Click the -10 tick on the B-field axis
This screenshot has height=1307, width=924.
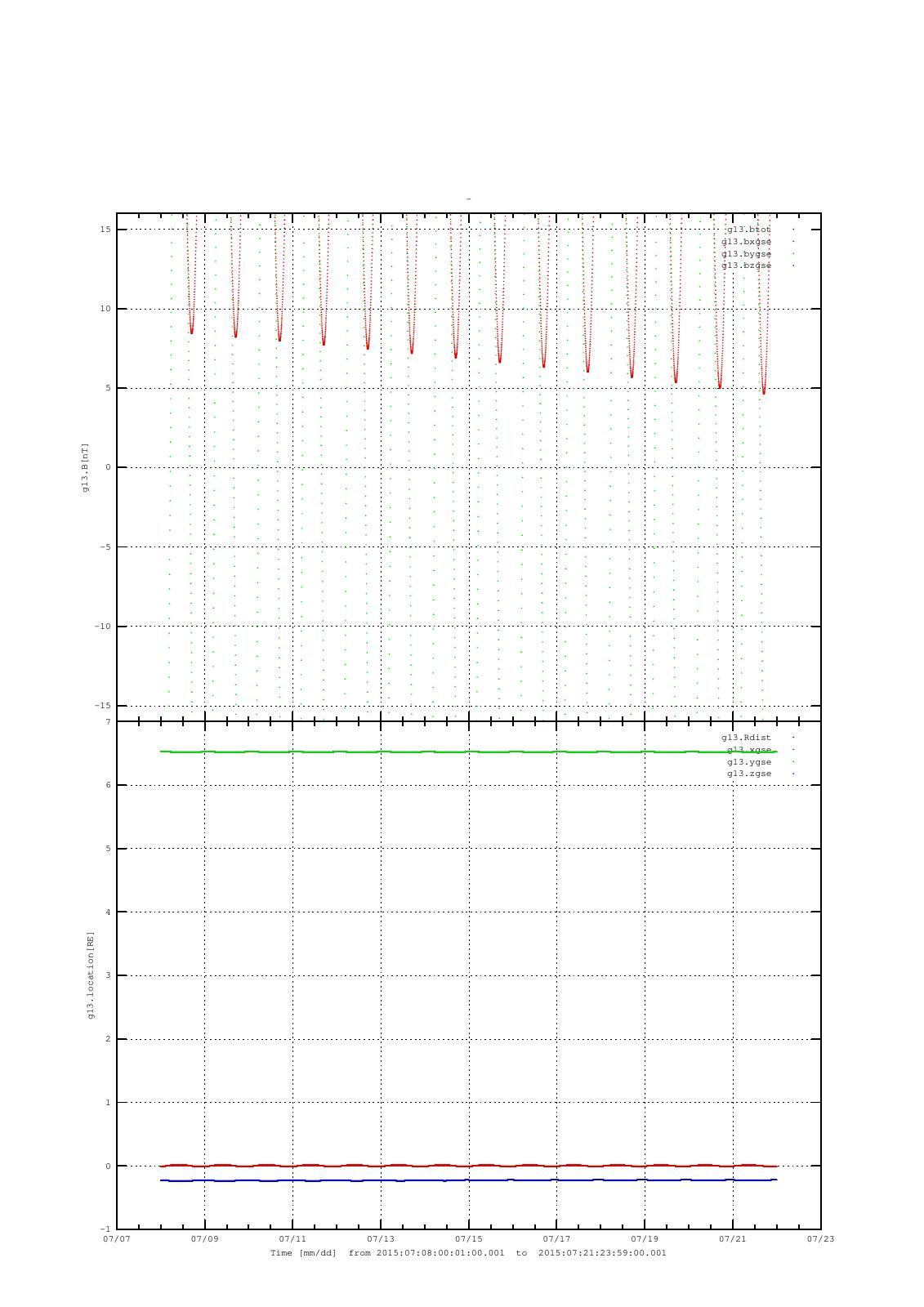[x=103, y=627]
